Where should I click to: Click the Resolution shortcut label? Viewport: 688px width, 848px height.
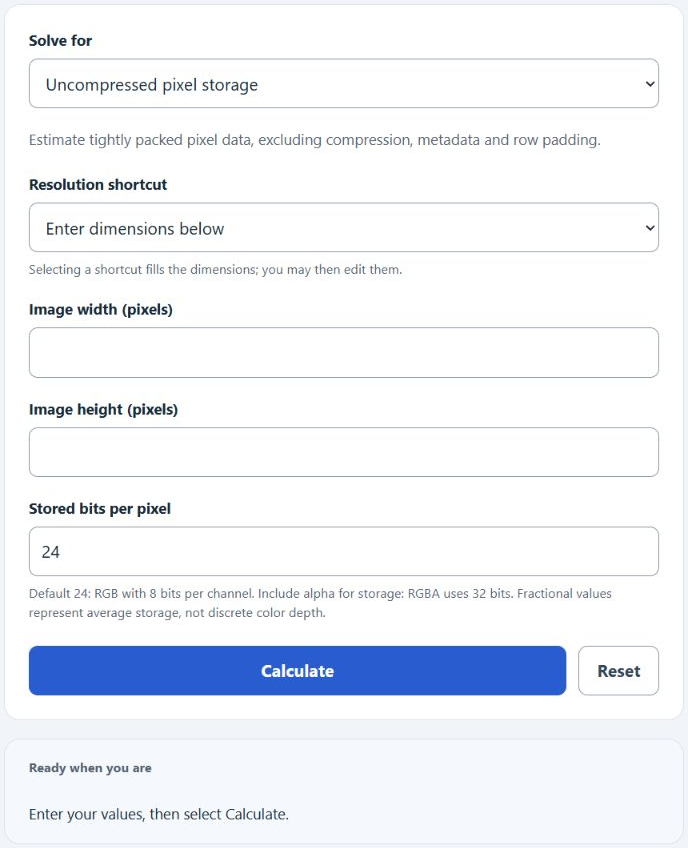[98, 184]
